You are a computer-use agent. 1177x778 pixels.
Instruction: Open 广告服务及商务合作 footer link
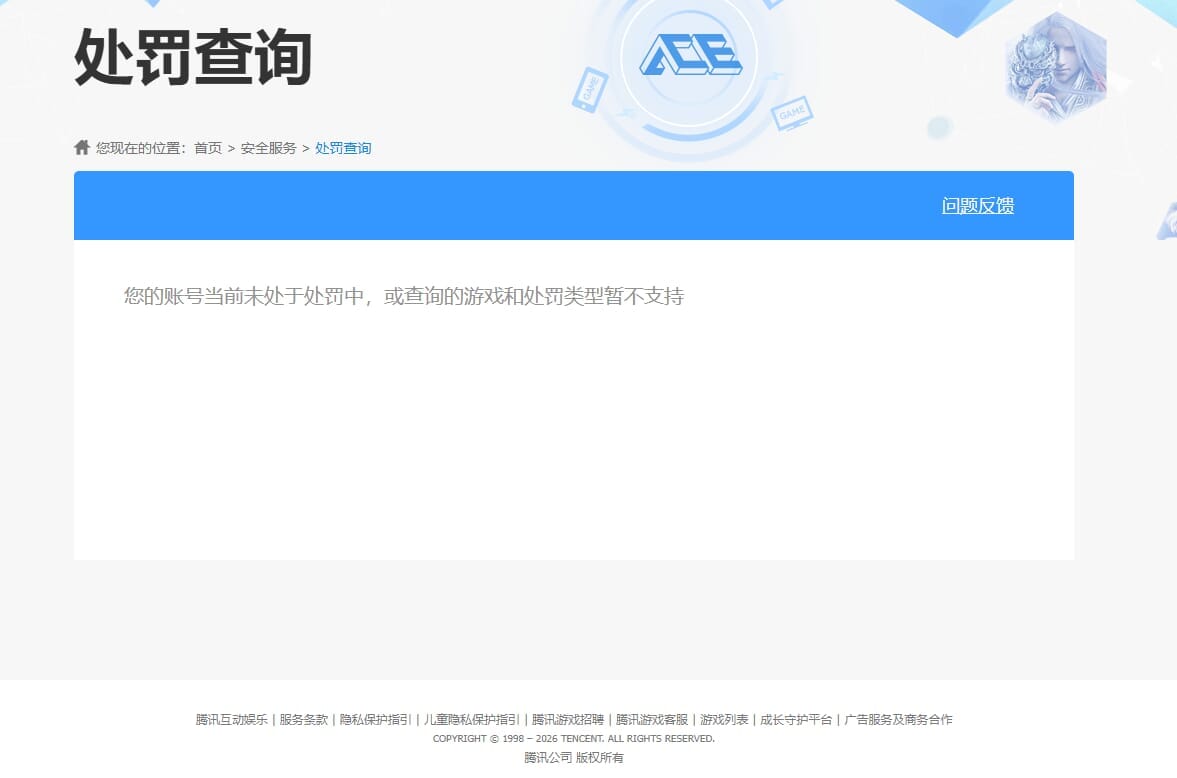point(898,719)
